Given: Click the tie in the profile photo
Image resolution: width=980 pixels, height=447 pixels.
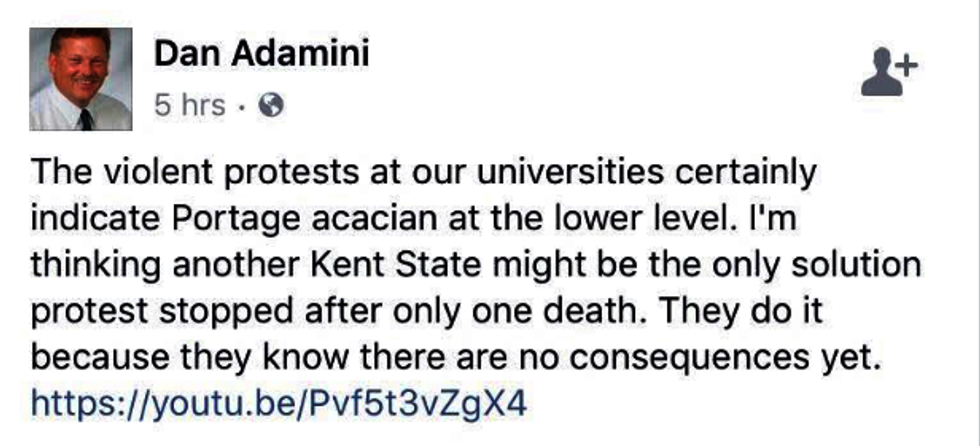Looking at the screenshot, I should tap(85, 119).
